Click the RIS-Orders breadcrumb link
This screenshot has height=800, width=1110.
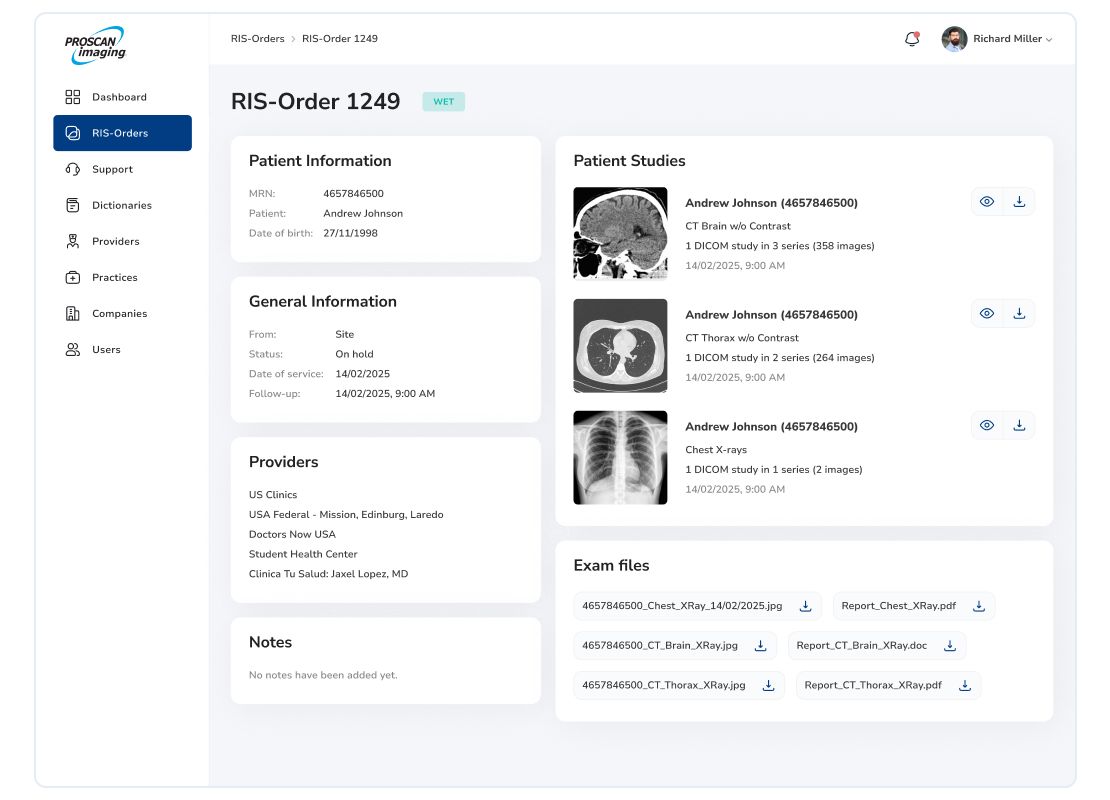[257, 39]
